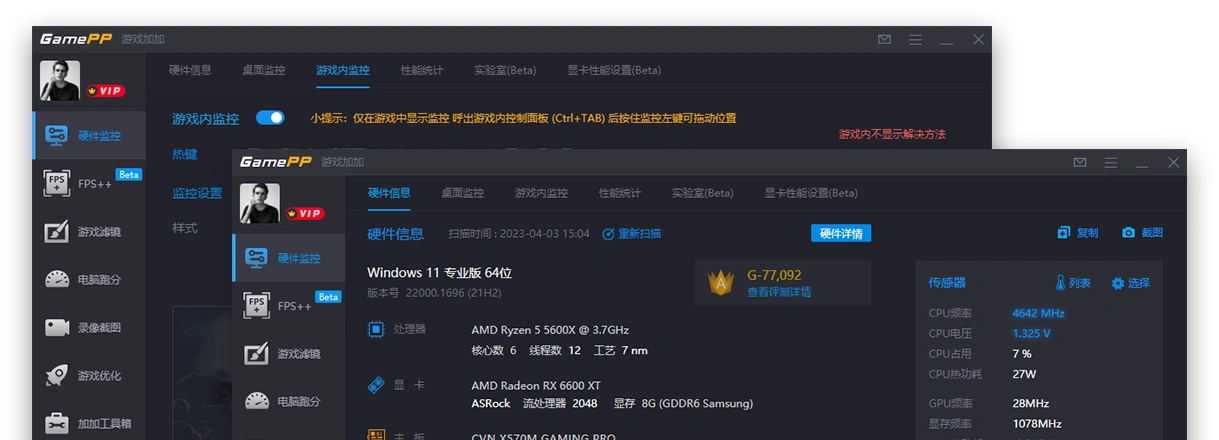Switch to 桌面监控 tab in front window
Image resolution: width=1219 pixels, height=440 pixels.
(463, 193)
